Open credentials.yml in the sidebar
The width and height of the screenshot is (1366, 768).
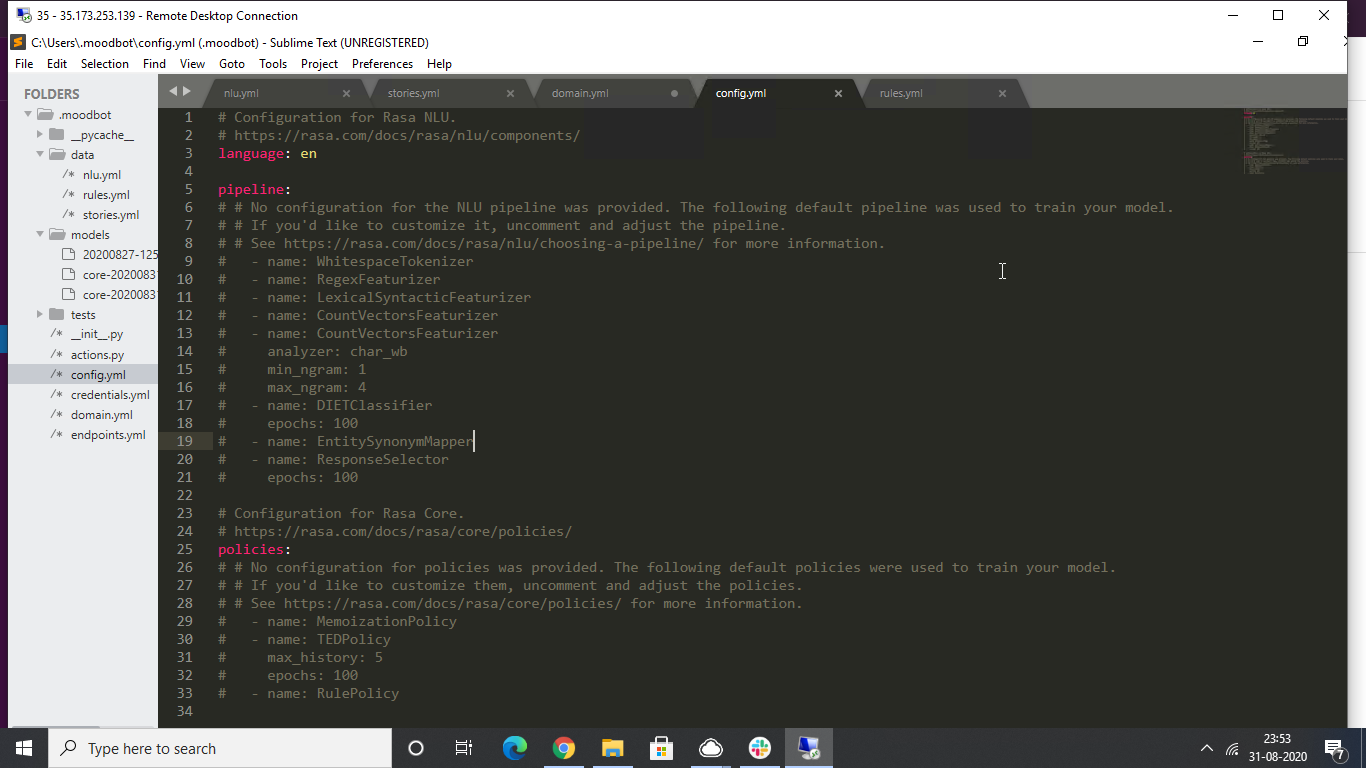(x=110, y=395)
